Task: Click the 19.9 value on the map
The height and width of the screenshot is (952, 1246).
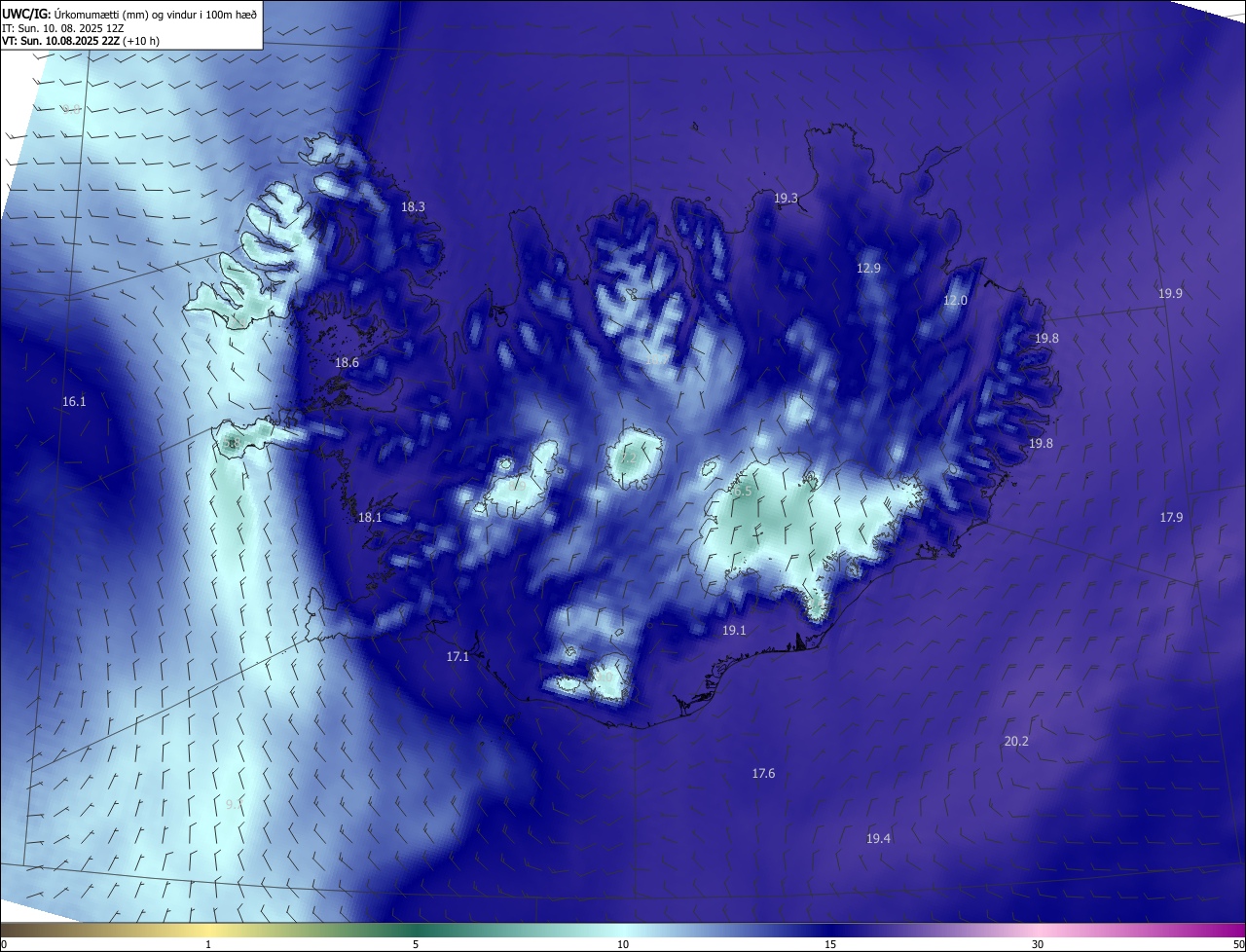Action: 1170,294
